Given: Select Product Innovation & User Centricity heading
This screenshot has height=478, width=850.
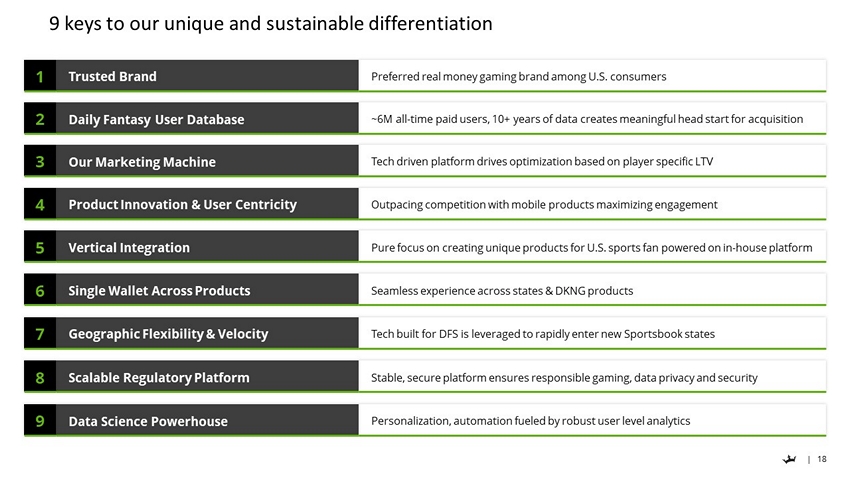Looking at the screenshot, I should pyautogui.click(x=182, y=205).
